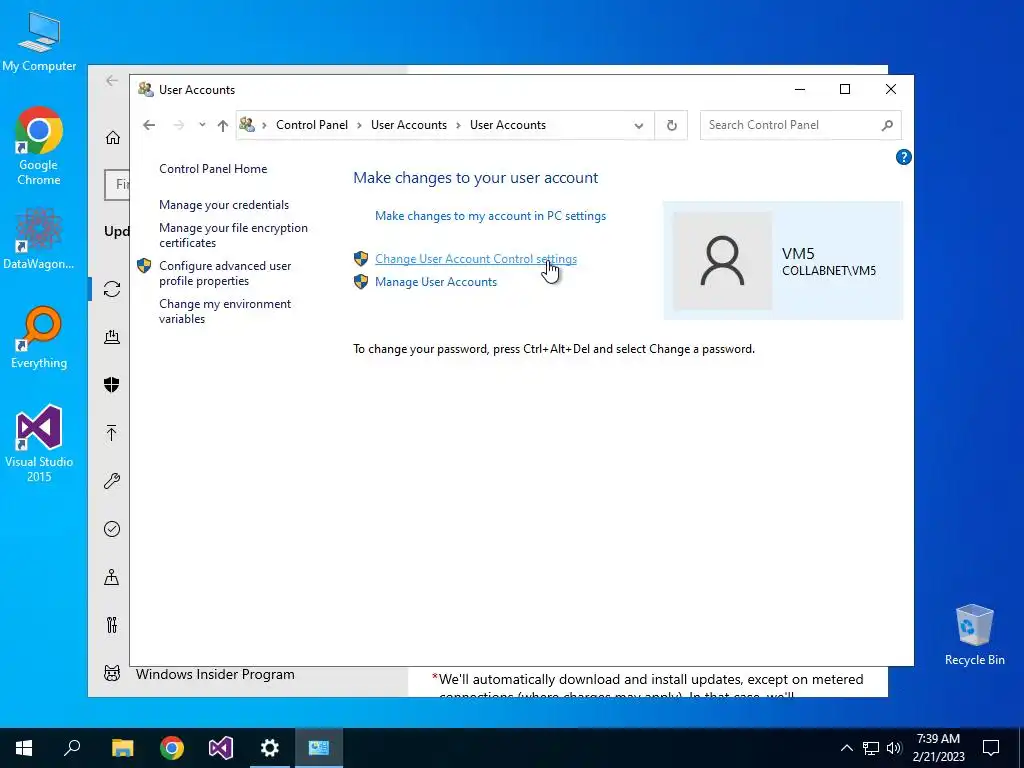Image resolution: width=1024 pixels, height=768 pixels.
Task: Open recent locations dropdown arrow
Action: [202, 125]
